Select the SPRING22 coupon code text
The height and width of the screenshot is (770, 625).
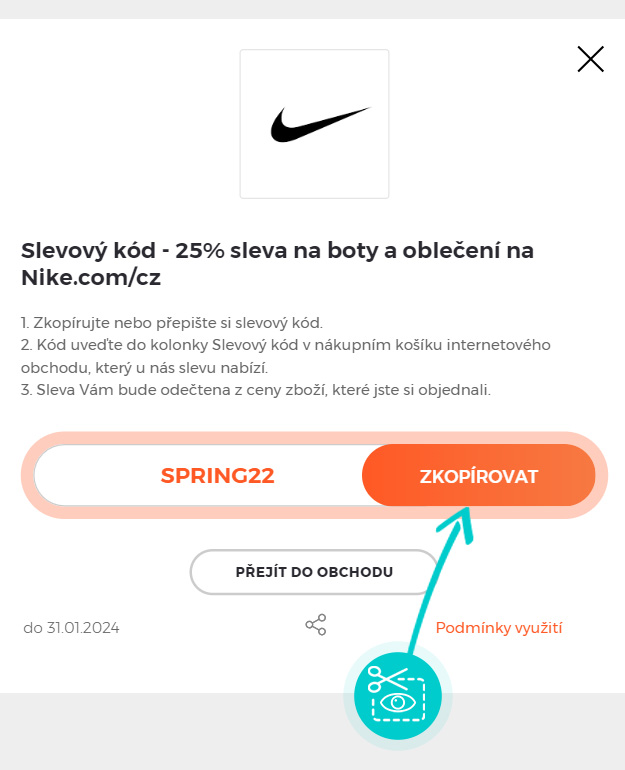coord(217,476)
